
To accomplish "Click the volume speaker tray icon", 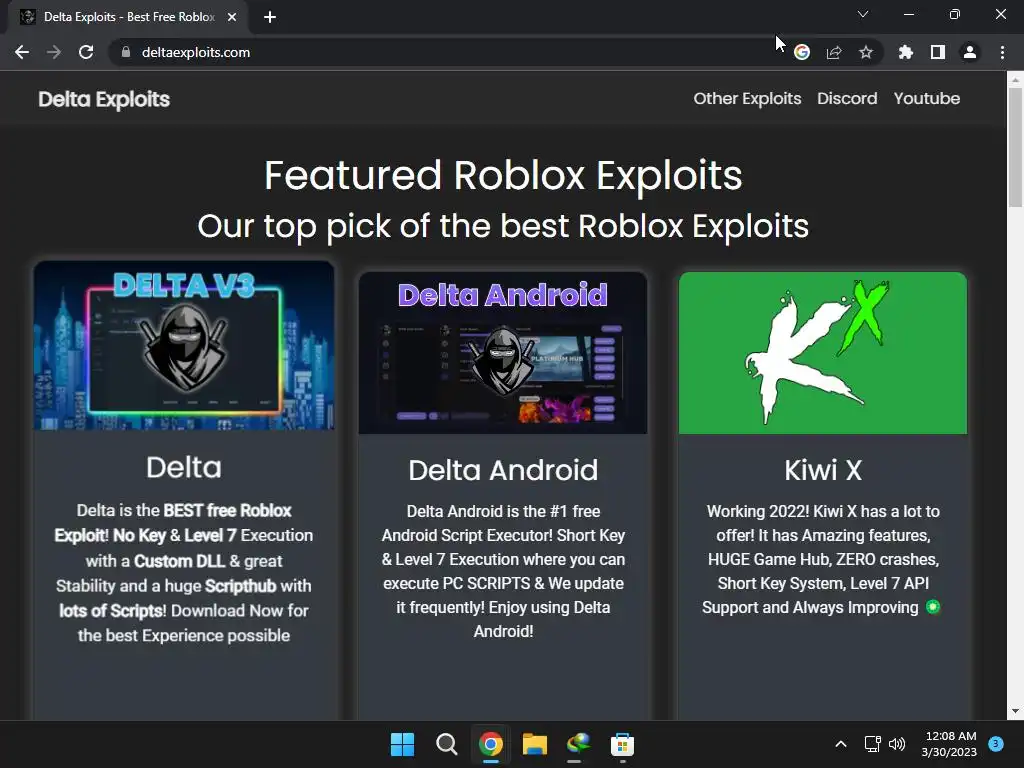I will coord(897,744).
